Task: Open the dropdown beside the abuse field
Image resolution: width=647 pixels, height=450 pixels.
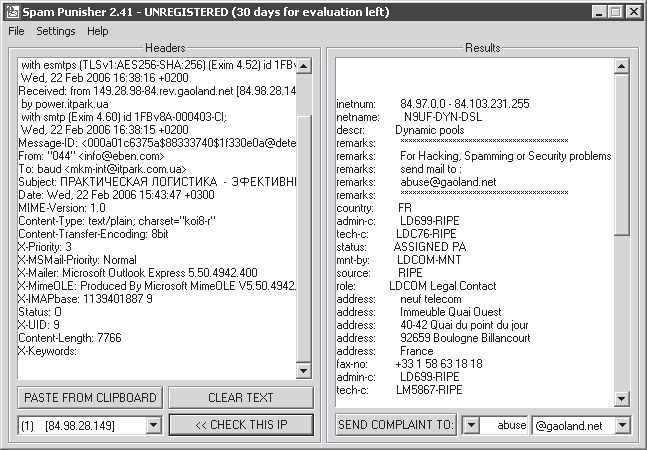Action: [x=471, y=425]
